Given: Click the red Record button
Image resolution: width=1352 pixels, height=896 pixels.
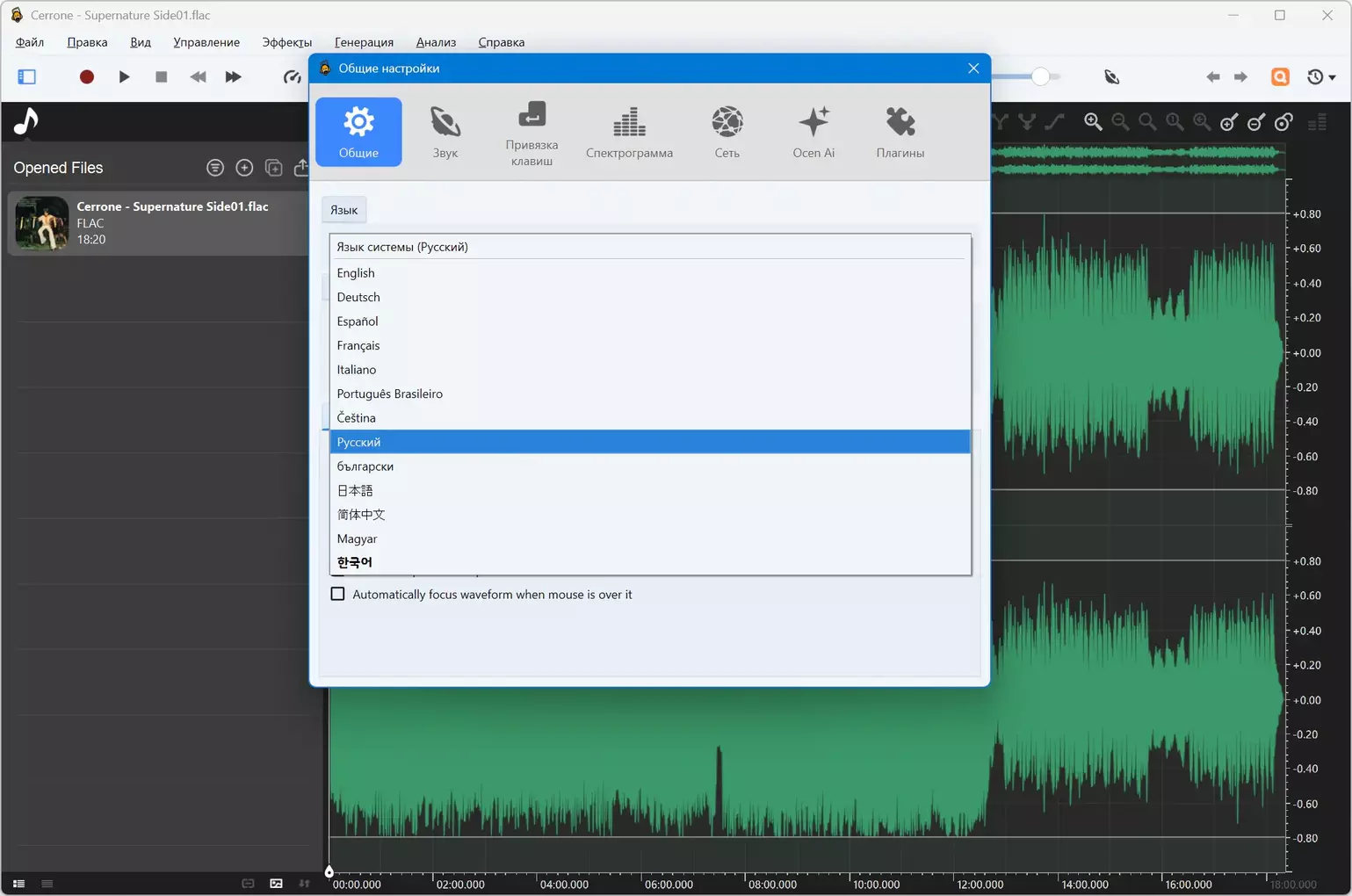Looking at the screenshot, I should (x=86, y=77).
